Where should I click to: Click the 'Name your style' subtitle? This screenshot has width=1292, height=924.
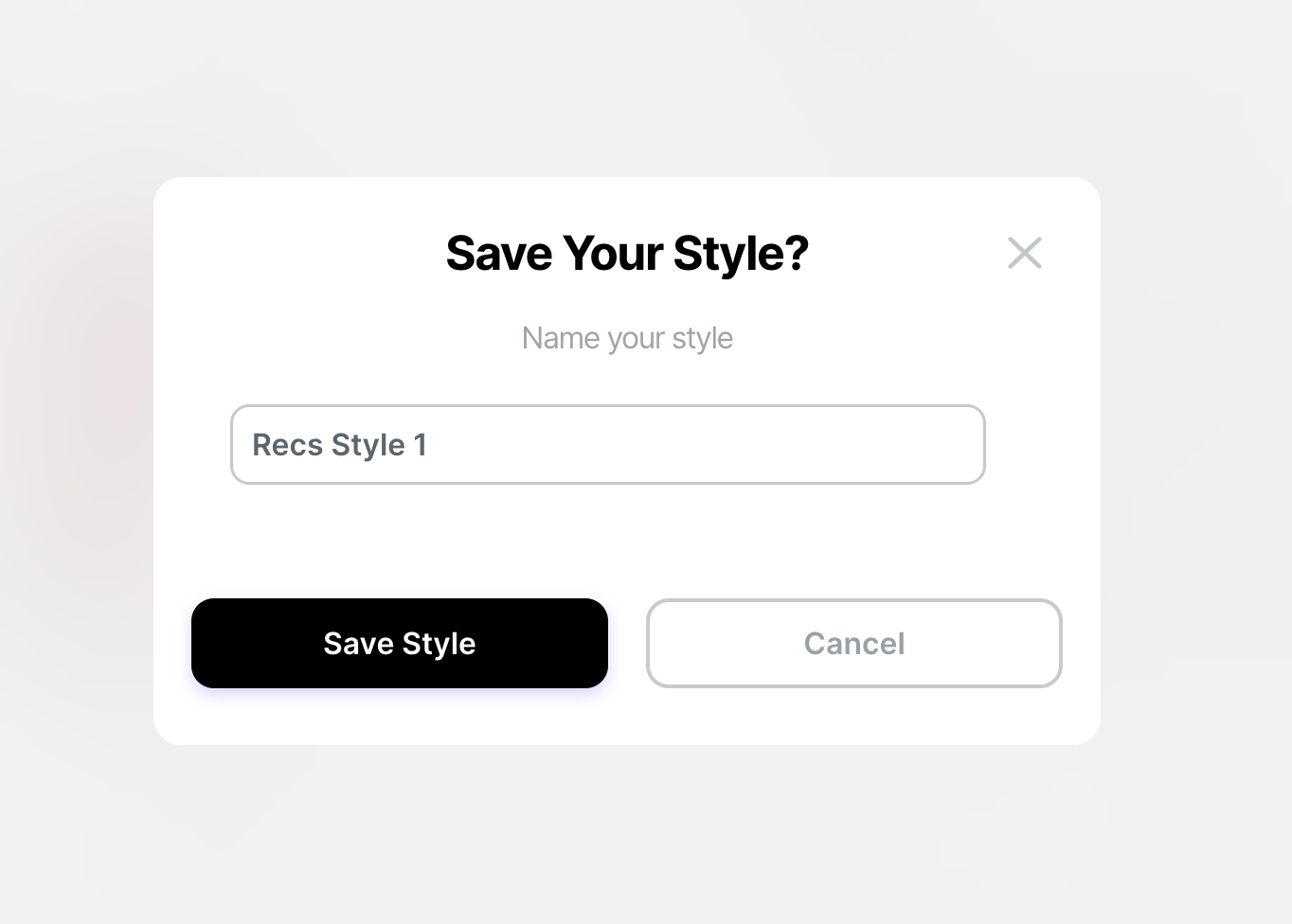pyautogui.click(x=627, y=338)
